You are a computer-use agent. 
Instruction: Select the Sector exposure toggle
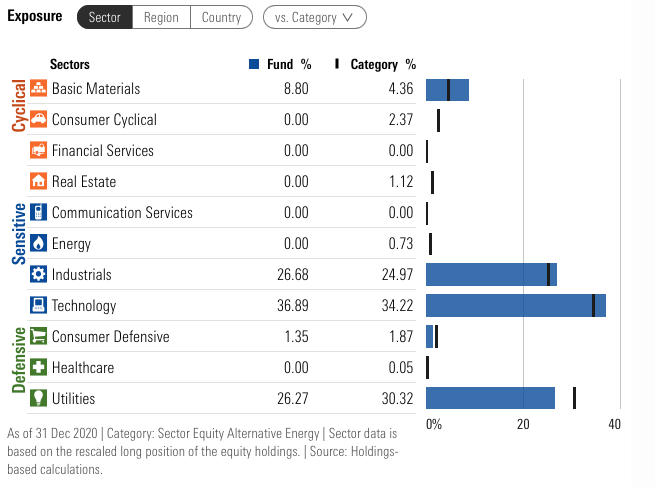105,17
